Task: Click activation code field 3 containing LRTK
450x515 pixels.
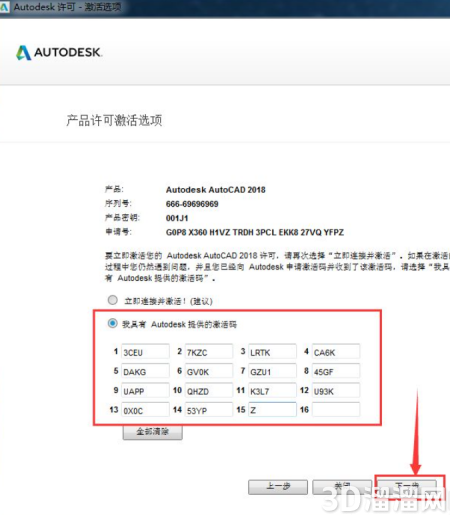Action: click(272, 352)
